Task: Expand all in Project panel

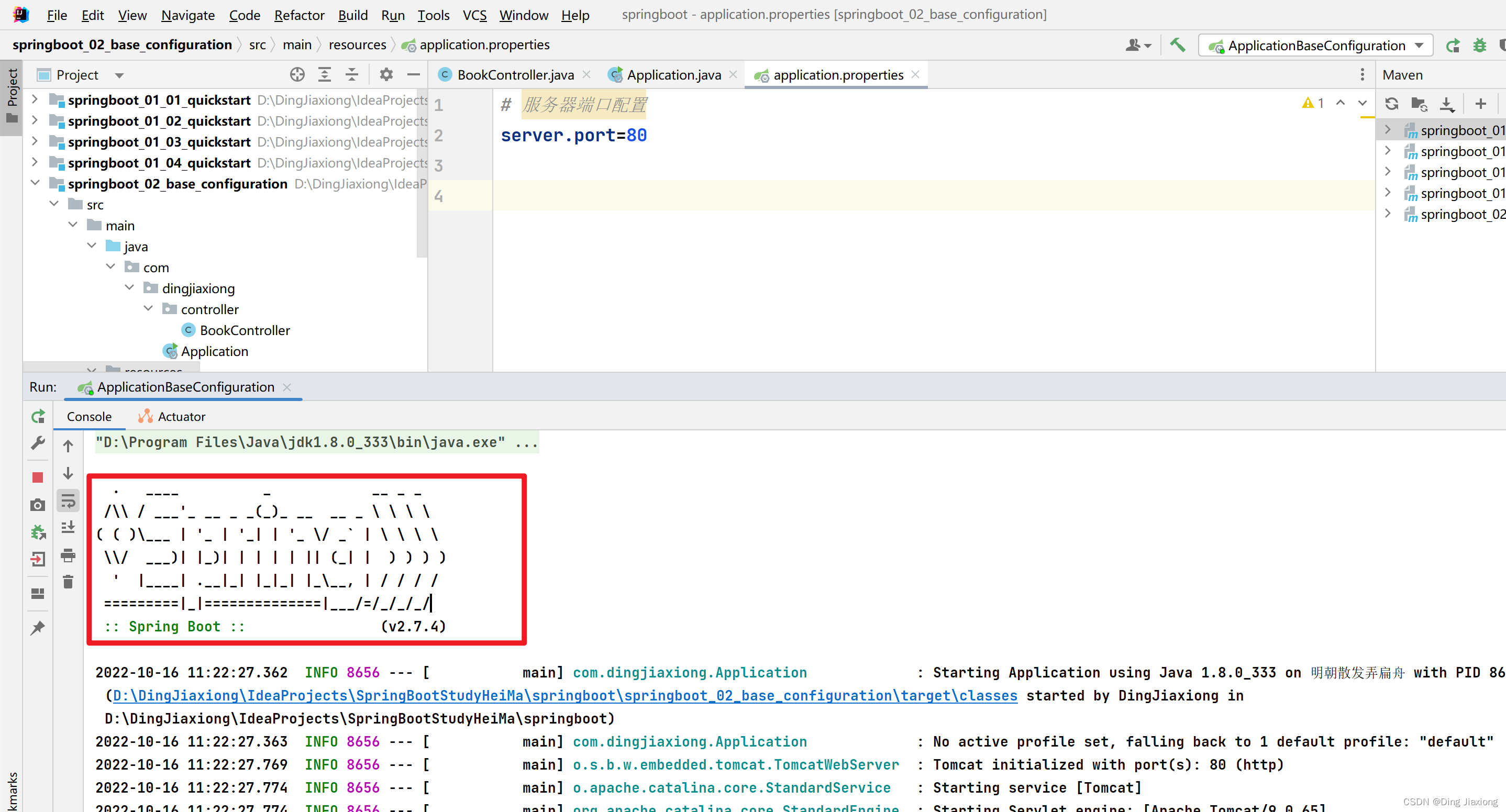Action: click(325, 75)
